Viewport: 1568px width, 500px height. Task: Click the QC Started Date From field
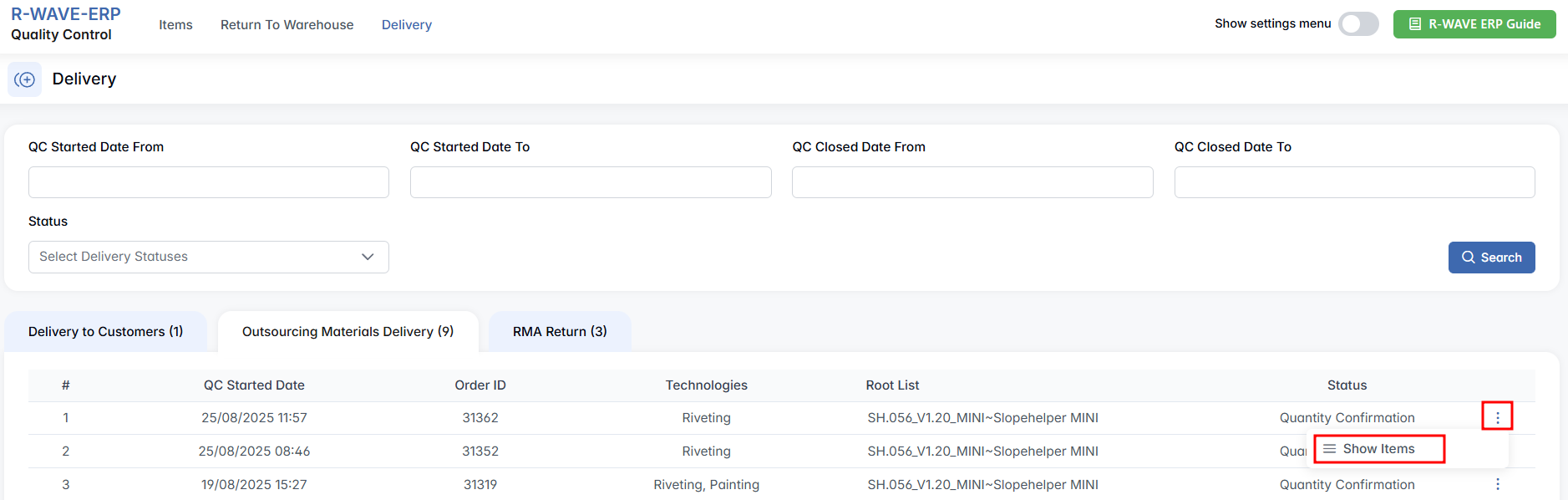[209, 182]
